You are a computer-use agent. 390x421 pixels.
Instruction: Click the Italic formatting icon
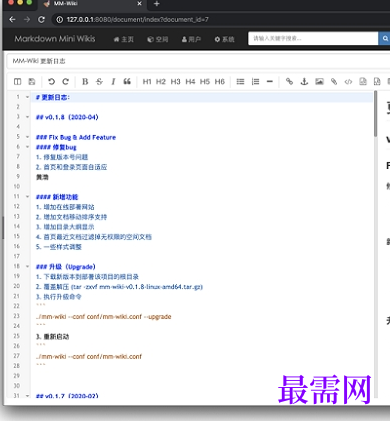tap(113, 82)
